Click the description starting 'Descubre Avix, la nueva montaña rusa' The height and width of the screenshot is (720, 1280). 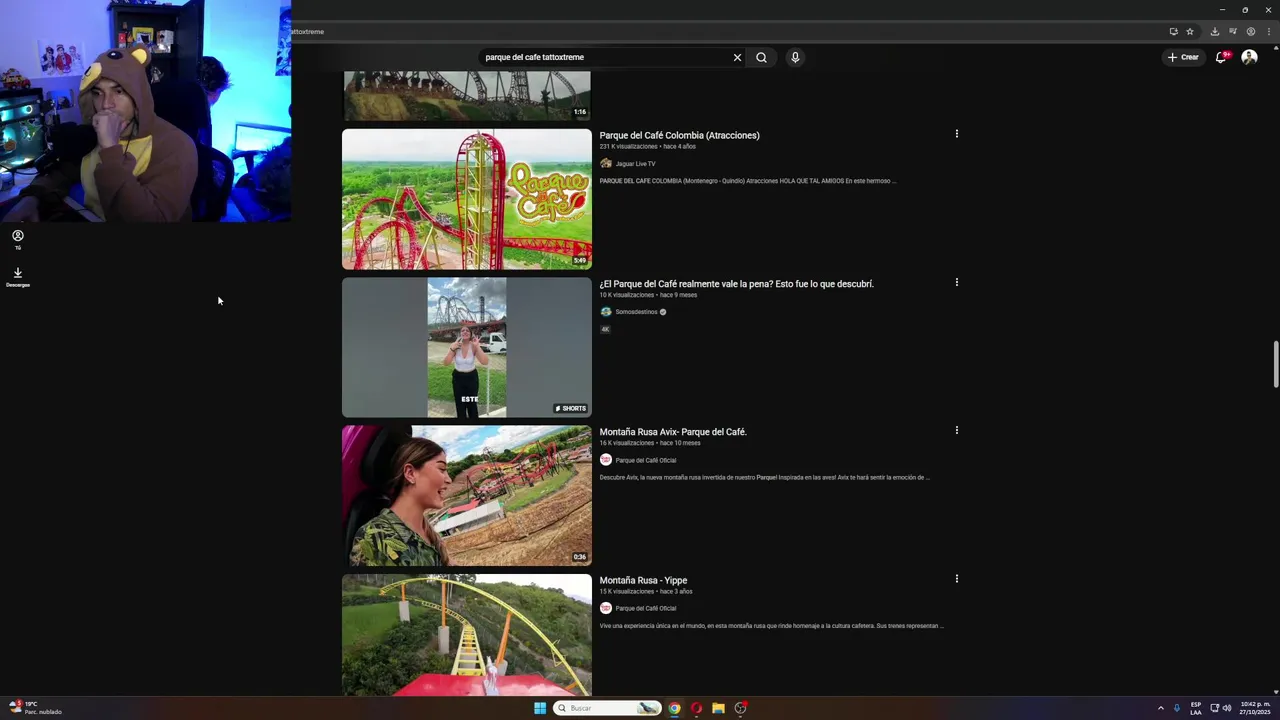[x=764, y=477]
